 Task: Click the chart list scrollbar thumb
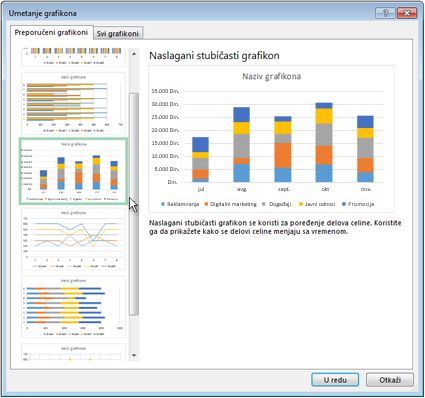pos(134,204)
